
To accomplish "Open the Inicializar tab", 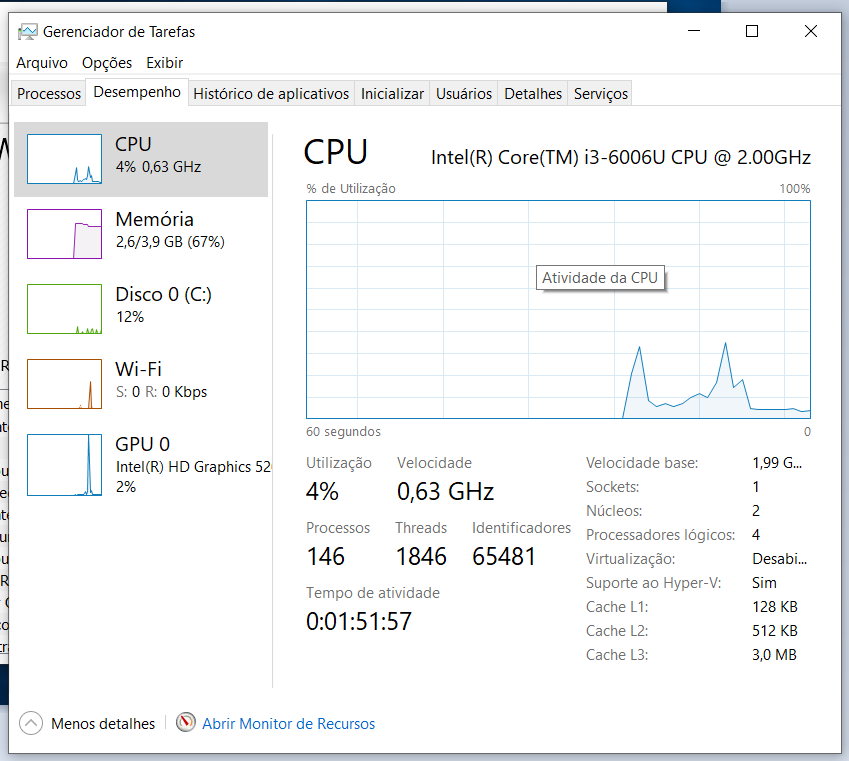I will (392, 94).
